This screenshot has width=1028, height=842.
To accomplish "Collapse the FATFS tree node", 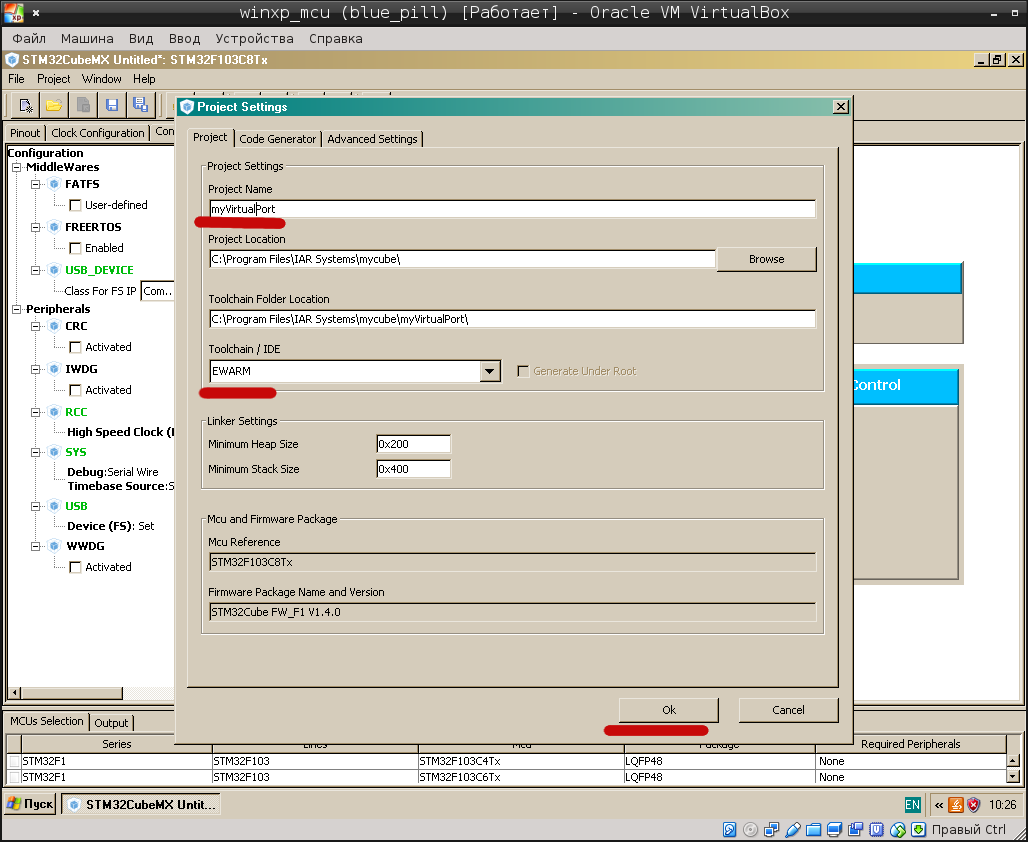I will (36, 184).
